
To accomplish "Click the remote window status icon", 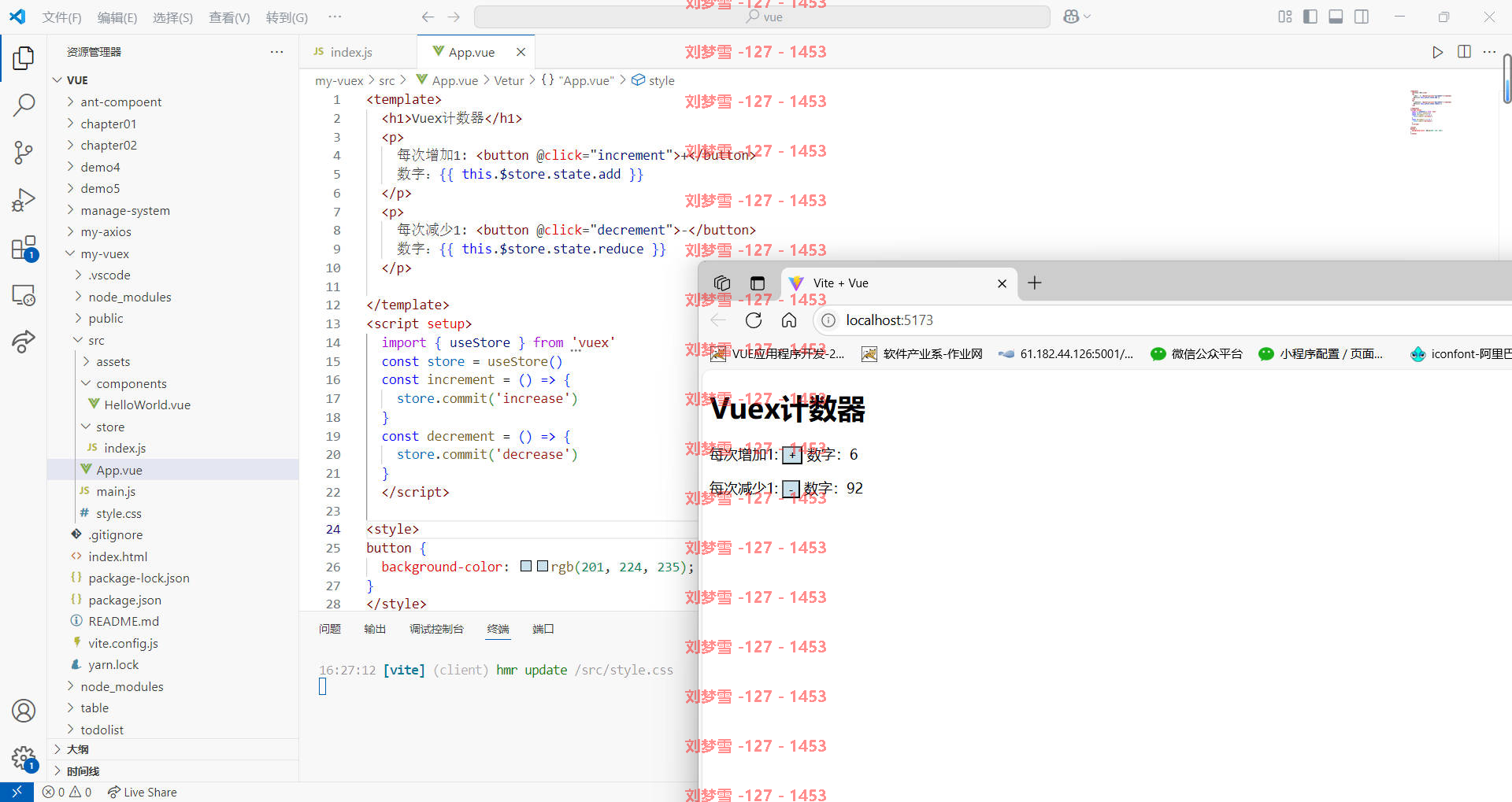I will pos(17,792).
